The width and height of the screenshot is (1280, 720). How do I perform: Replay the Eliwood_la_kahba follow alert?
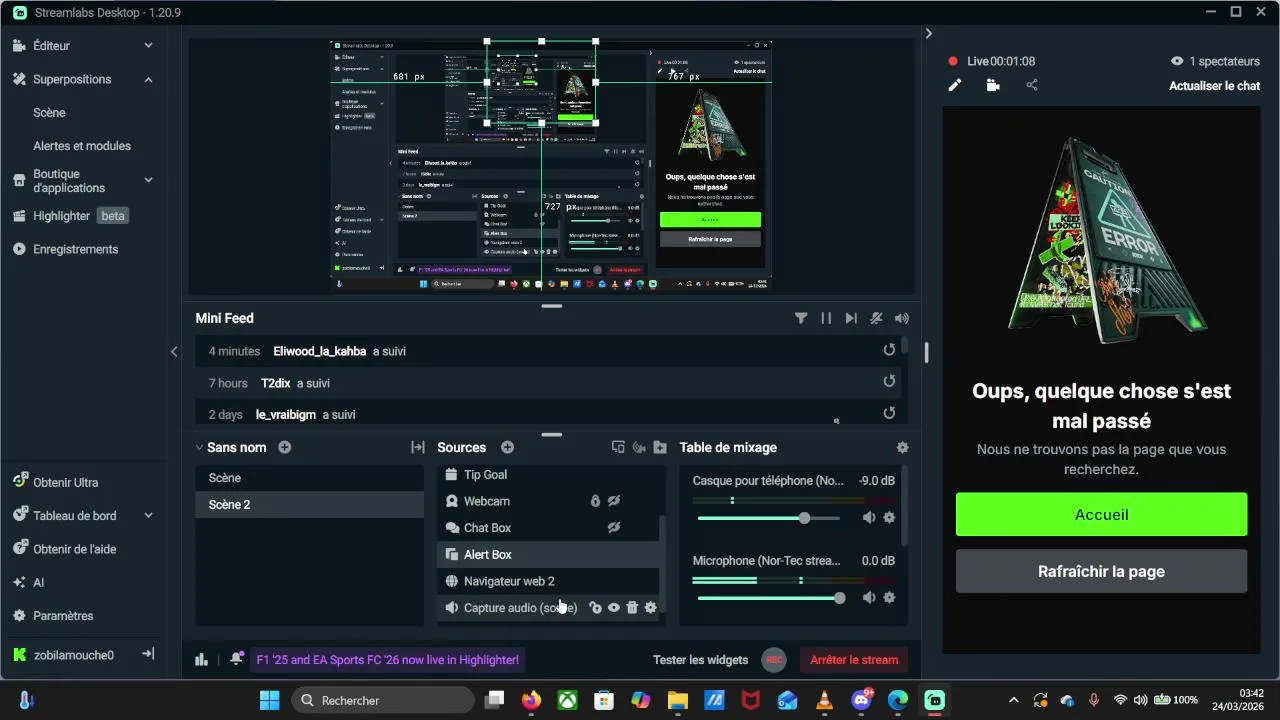889,350
